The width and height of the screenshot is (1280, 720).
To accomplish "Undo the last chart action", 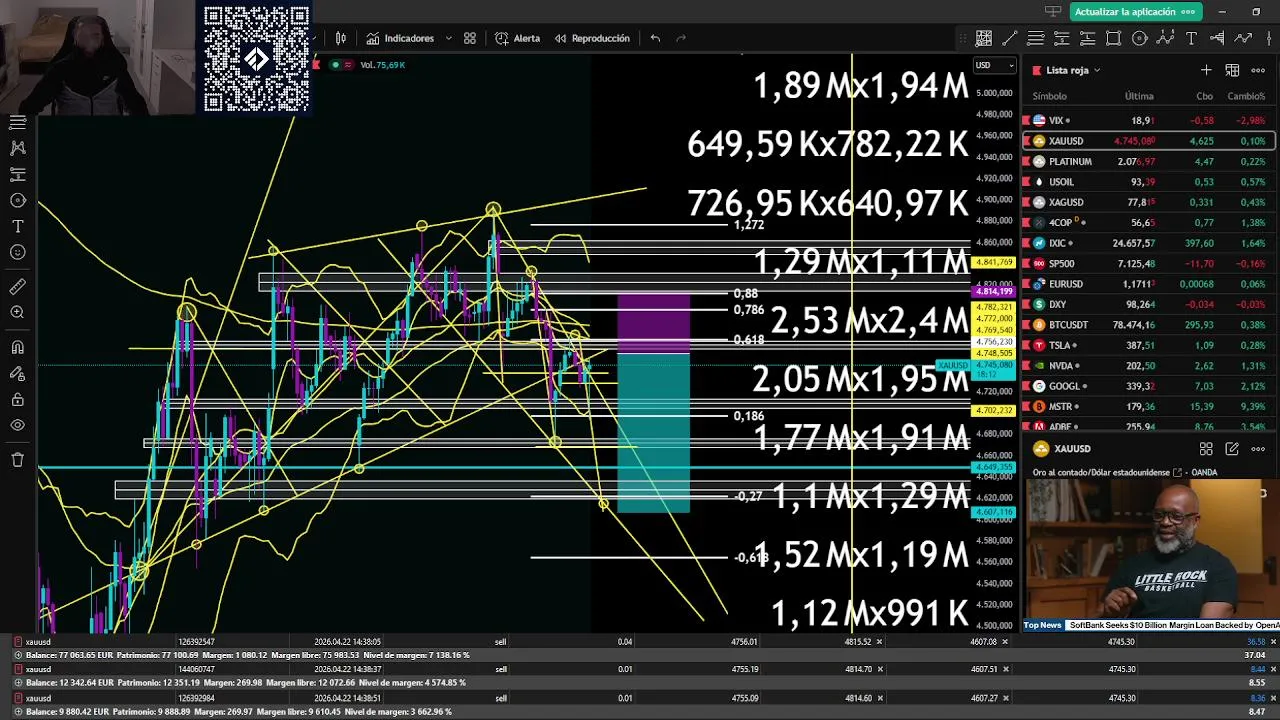I will point(655,38).
